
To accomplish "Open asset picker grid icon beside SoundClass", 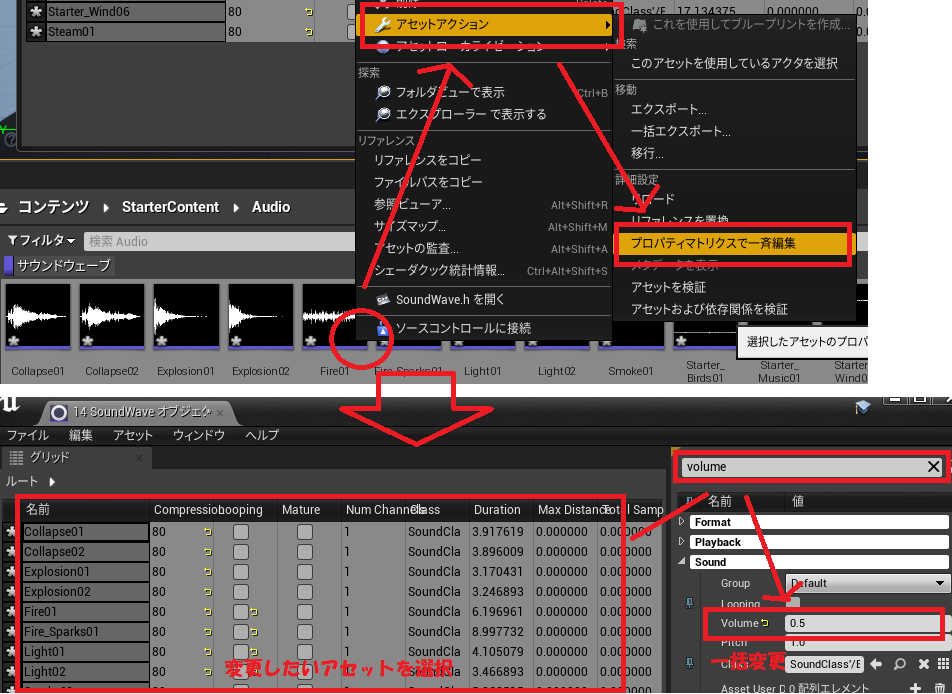I will coord(943,664).
